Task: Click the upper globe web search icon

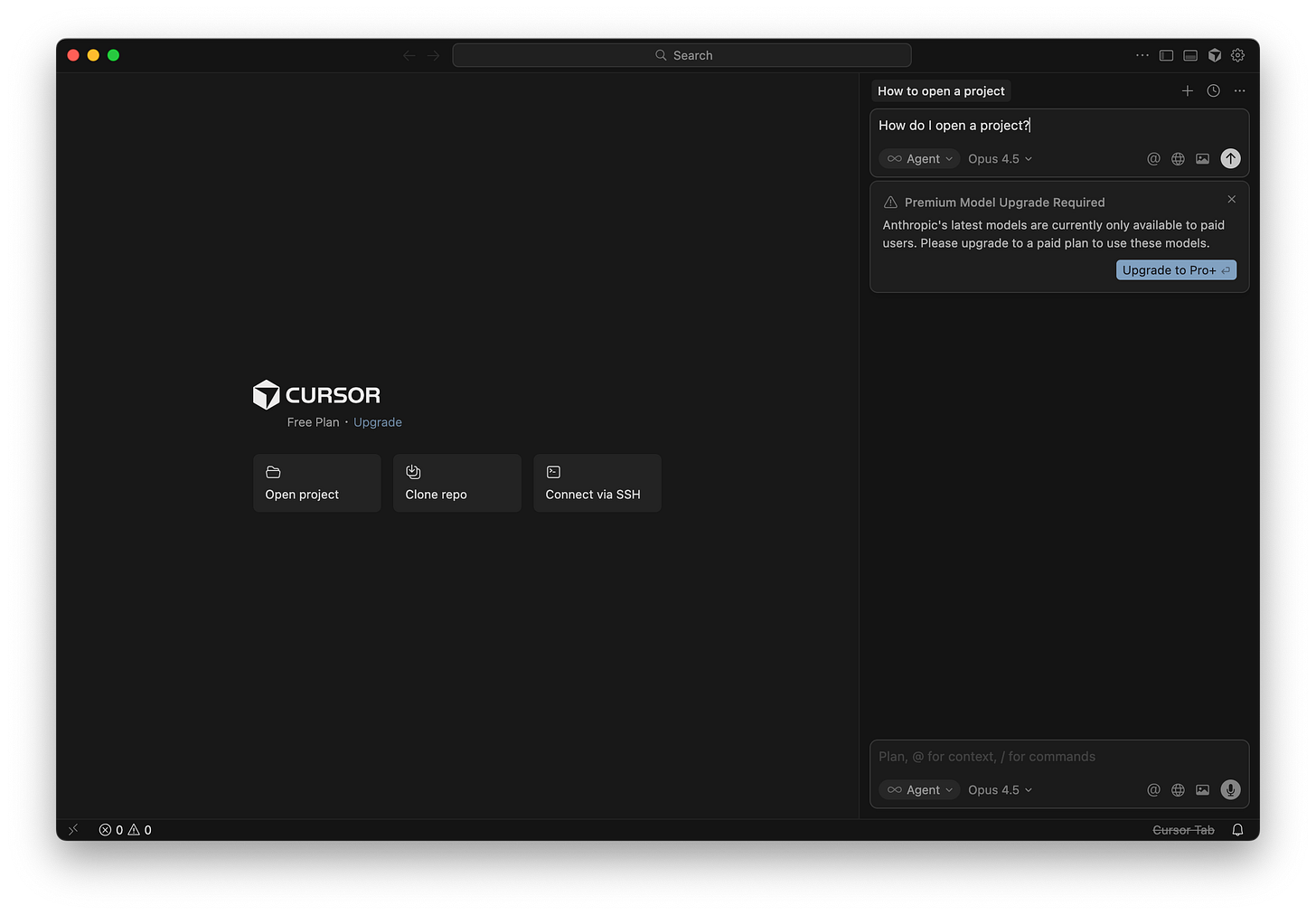Action: 1178,158
